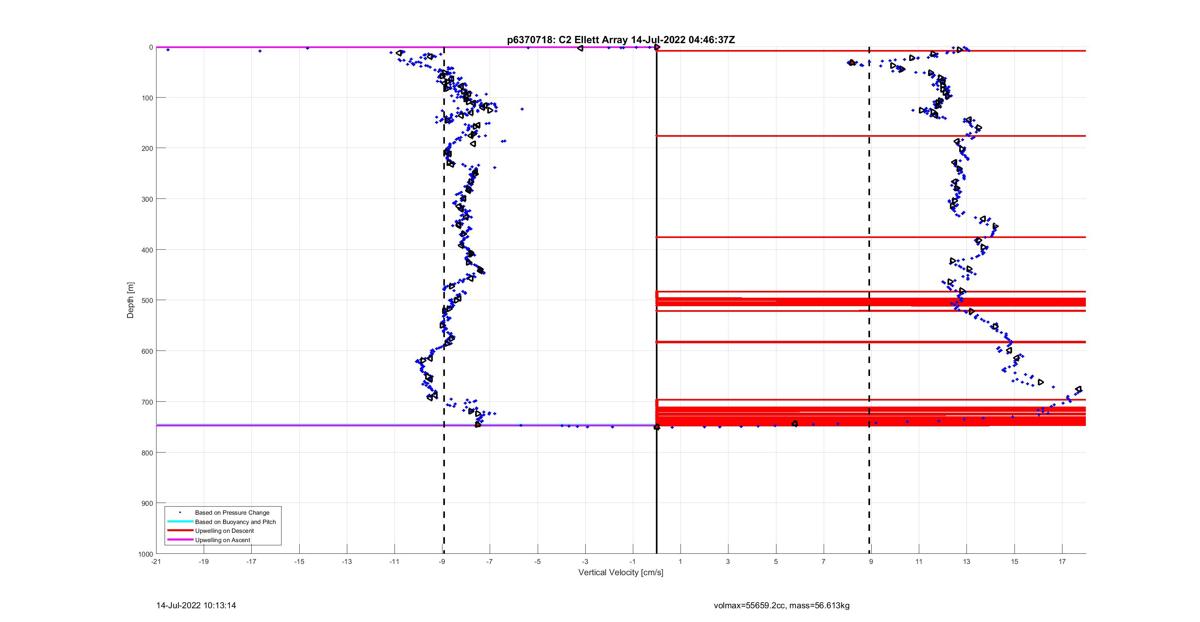Click the plot title 'p6370718: C2 Ellett Array'
Viewport: 1200px width, 622px height.
(x=568, y=40)
